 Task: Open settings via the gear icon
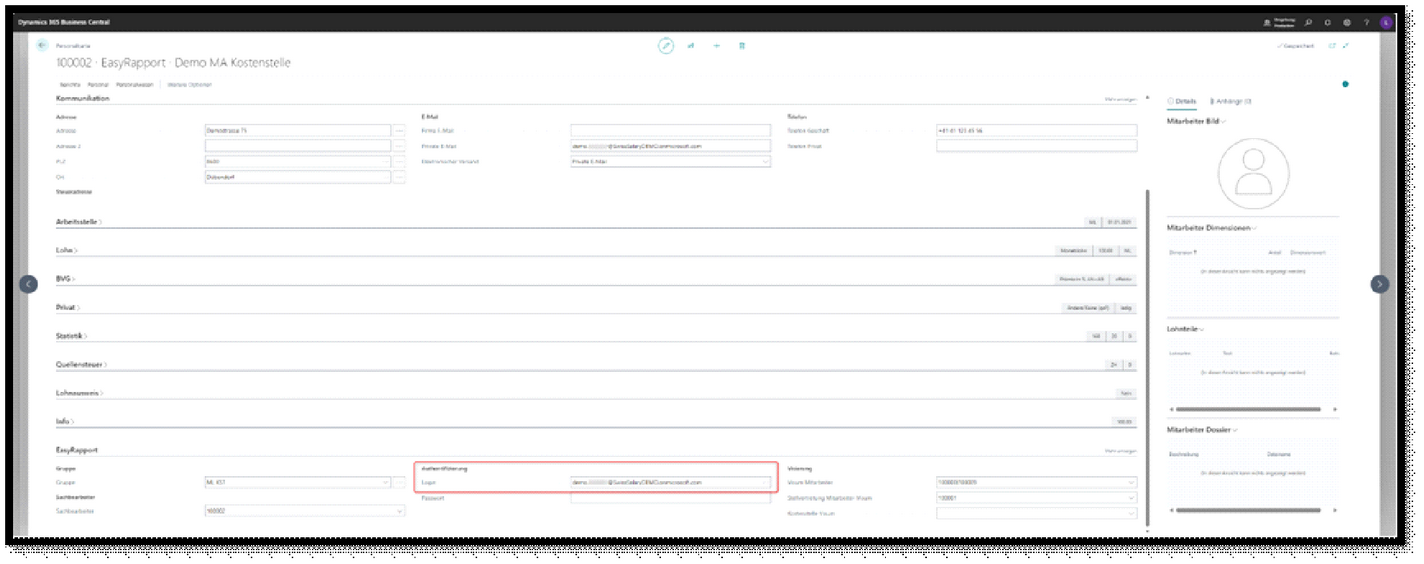point(1347,22)
